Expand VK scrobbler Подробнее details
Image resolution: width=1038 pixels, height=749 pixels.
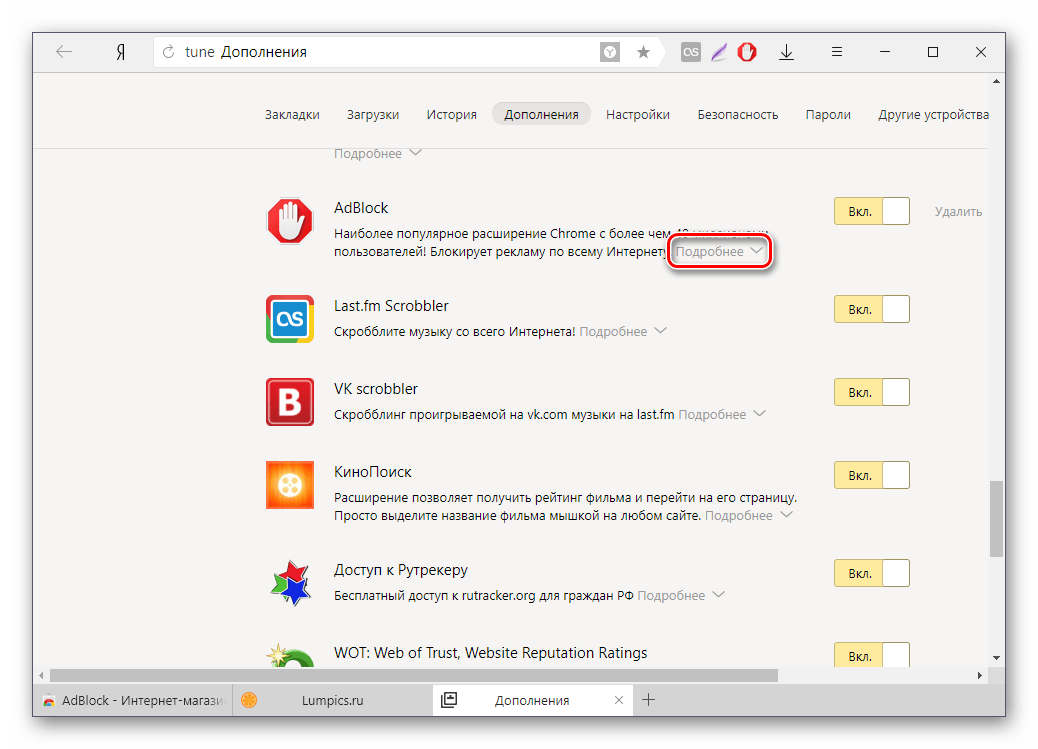[x=721, y=414]
